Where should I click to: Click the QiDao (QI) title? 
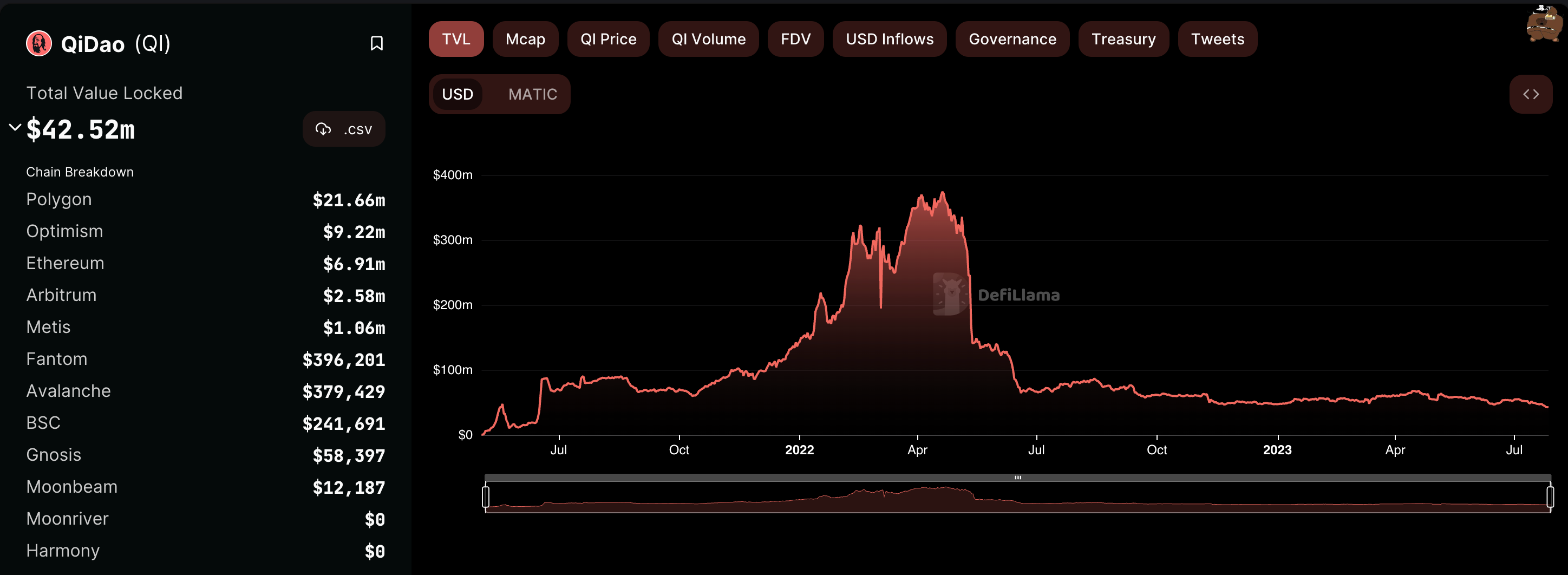[x=116, y=44]
